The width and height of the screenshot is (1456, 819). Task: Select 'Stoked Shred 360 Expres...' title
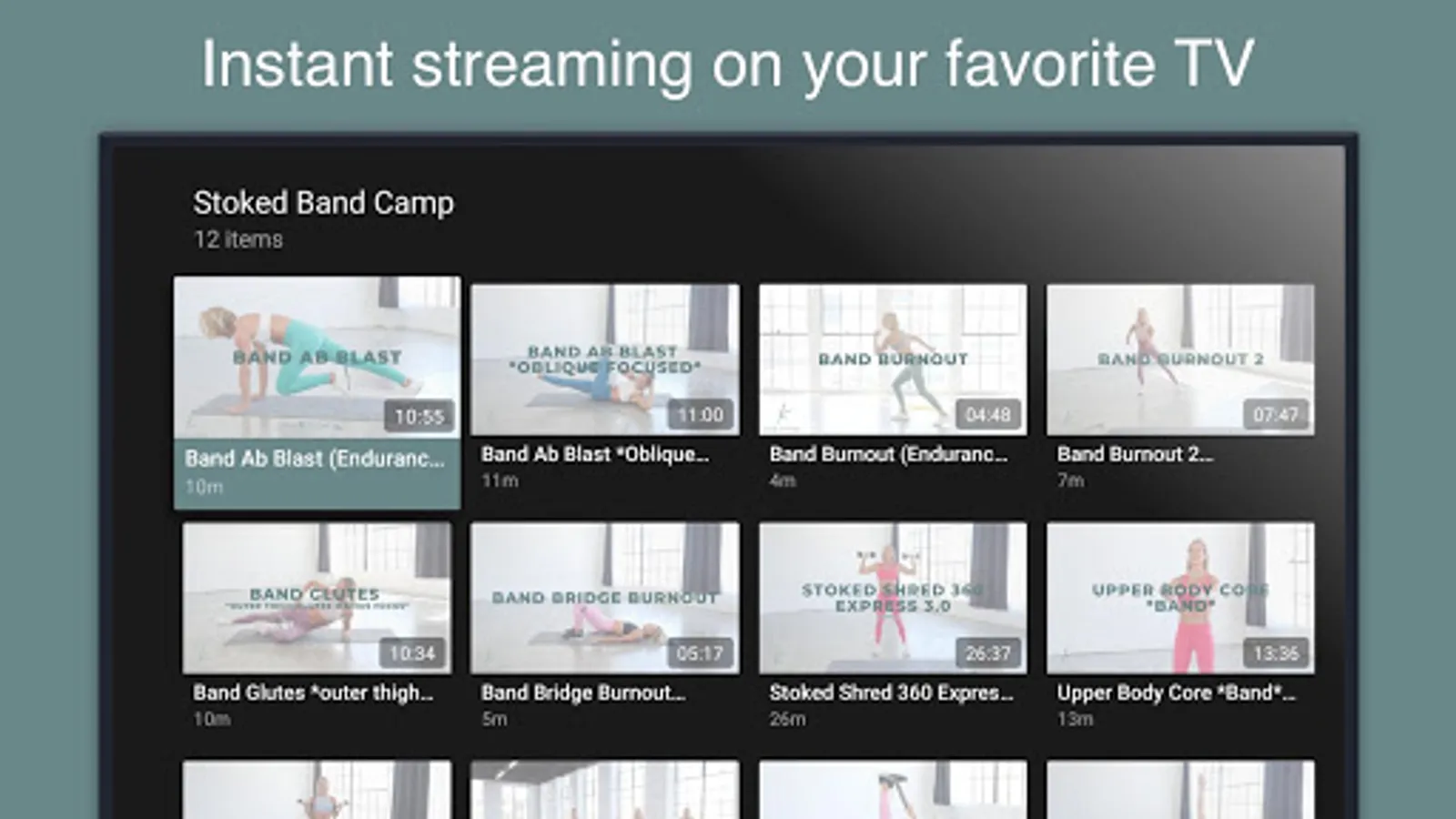point(891,693)
